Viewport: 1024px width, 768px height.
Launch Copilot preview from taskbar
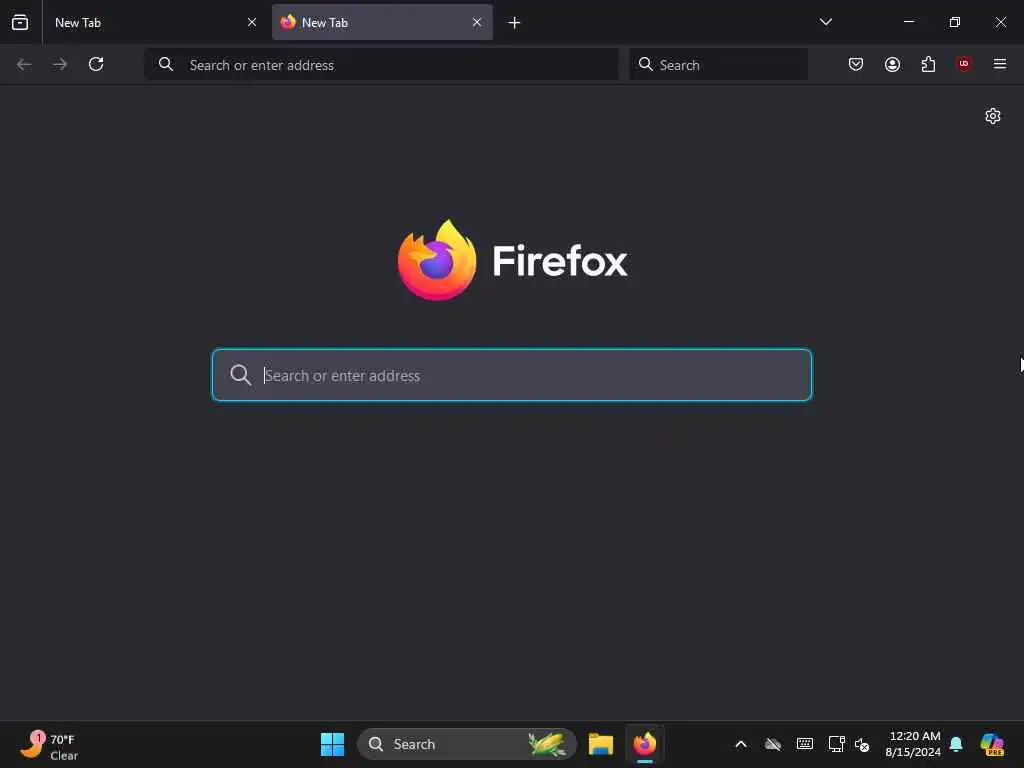pyautogui.click(x=992, y=744)
